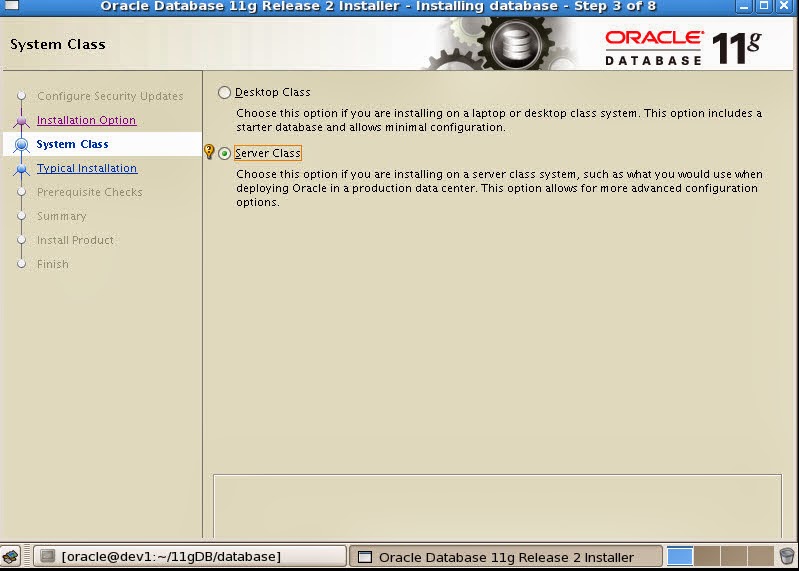Go to the Installation Option step link
This screenshot has height=571, width=799.
tap(86, 120)
